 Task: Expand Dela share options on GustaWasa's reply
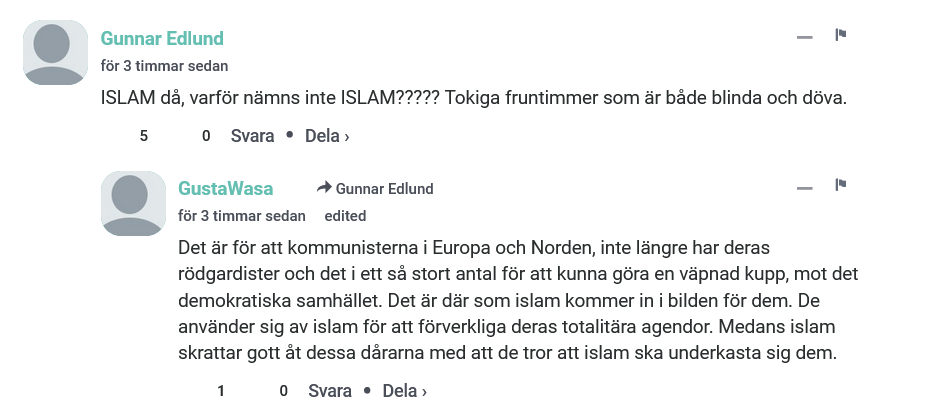[404, 391]
